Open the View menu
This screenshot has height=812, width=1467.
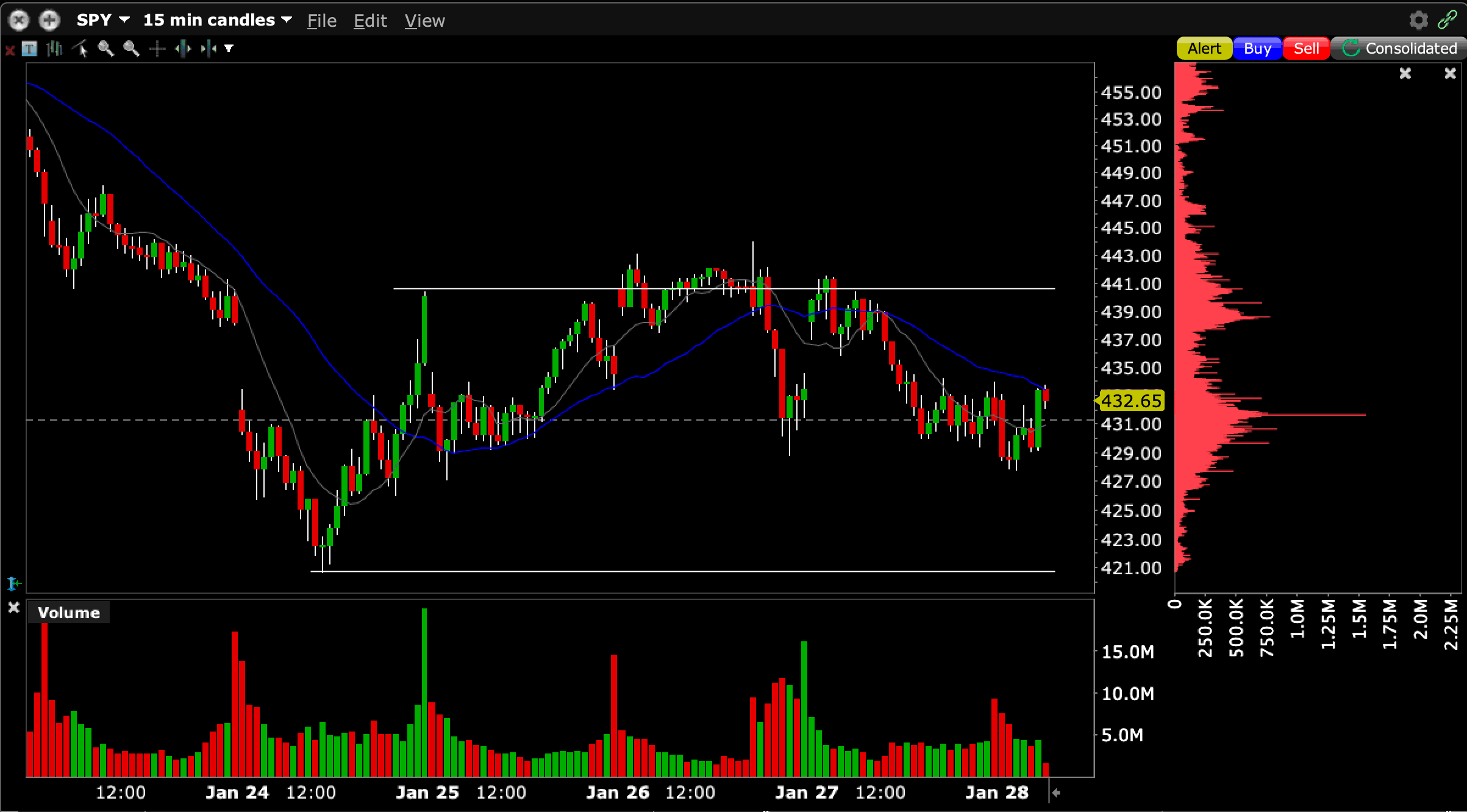(424, 21)
